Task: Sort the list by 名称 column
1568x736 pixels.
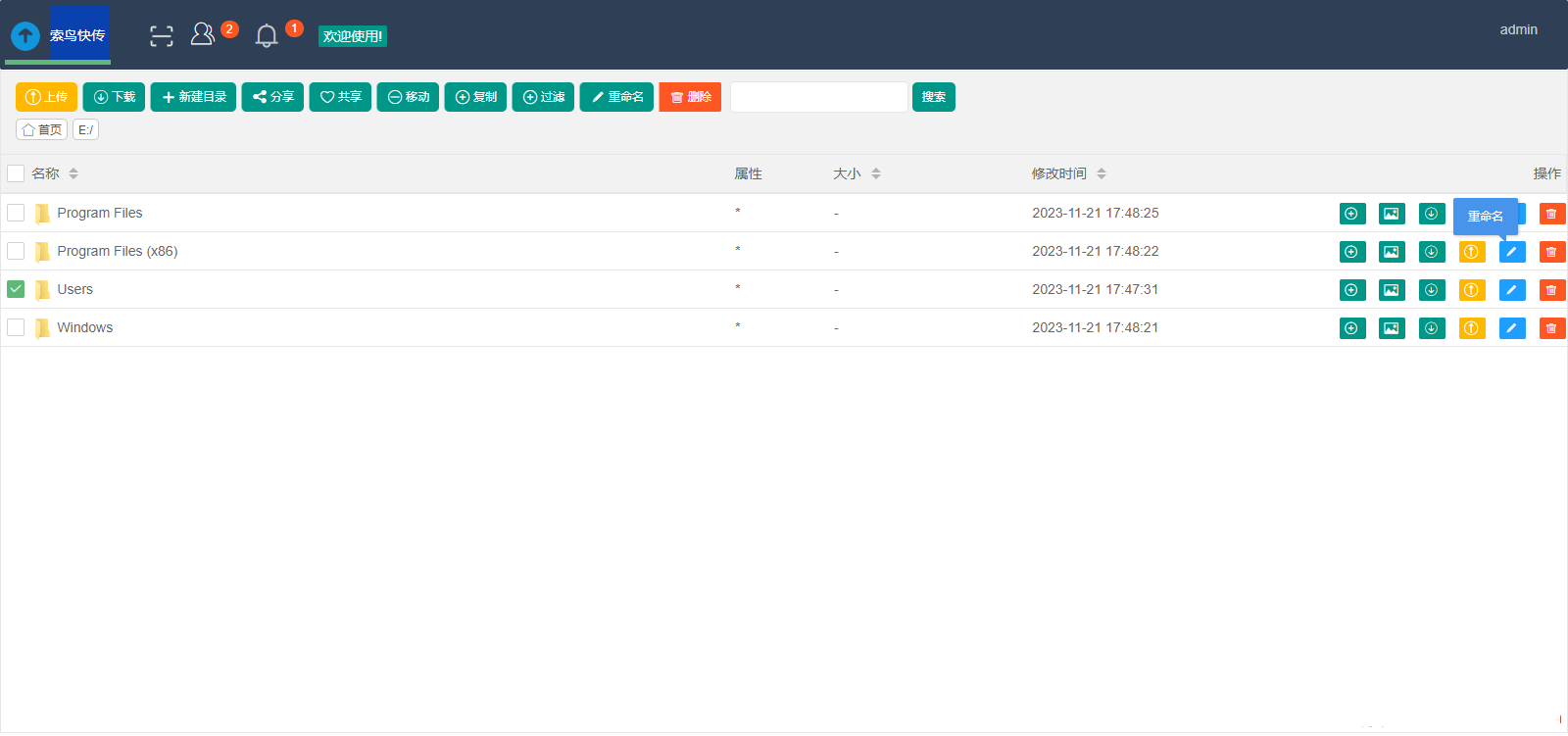Action: pos(73,173)
